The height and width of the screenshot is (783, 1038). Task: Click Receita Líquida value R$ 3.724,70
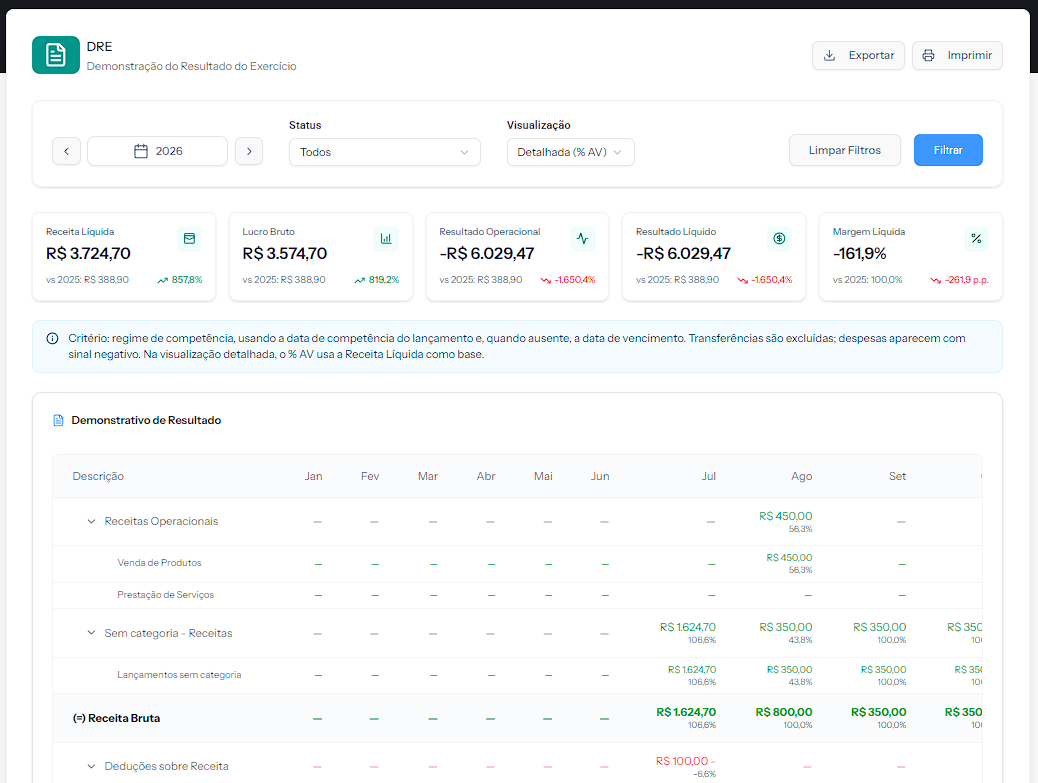click(x=88, y=253)
